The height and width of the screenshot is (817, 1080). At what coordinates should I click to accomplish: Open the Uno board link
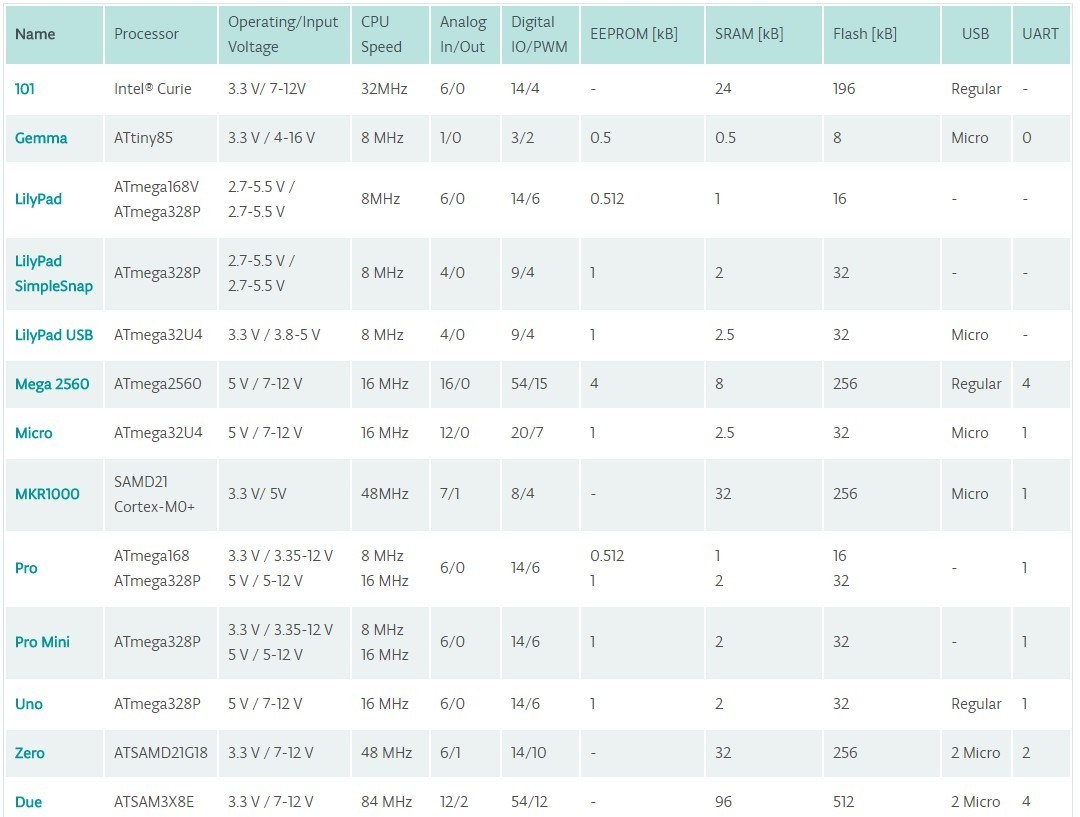[29, 704]
